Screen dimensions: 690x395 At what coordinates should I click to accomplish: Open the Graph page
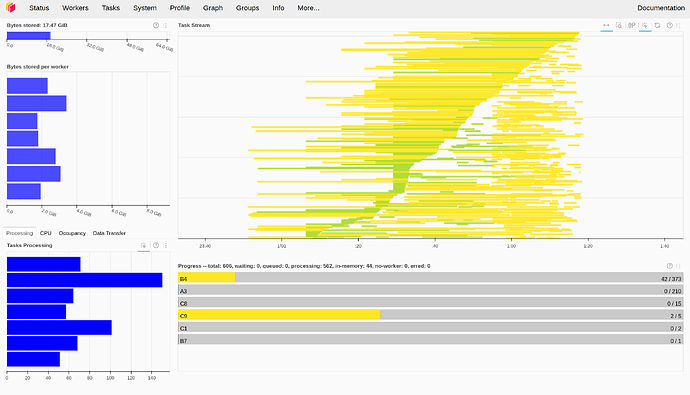213,8
